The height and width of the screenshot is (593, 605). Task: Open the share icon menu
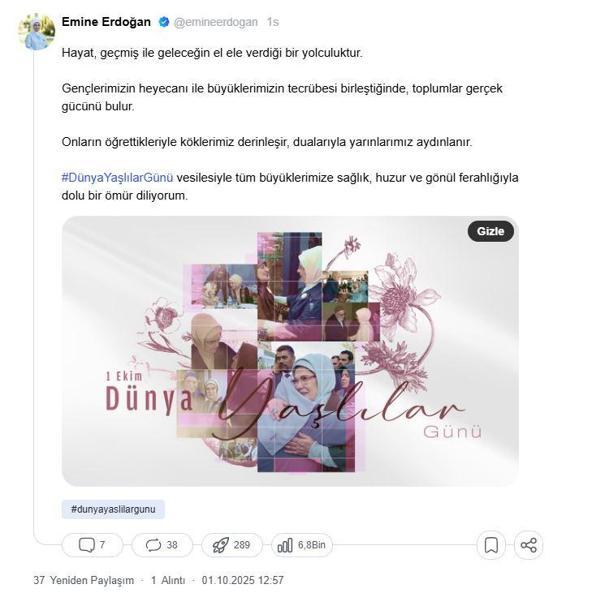[x=528, y=545]
